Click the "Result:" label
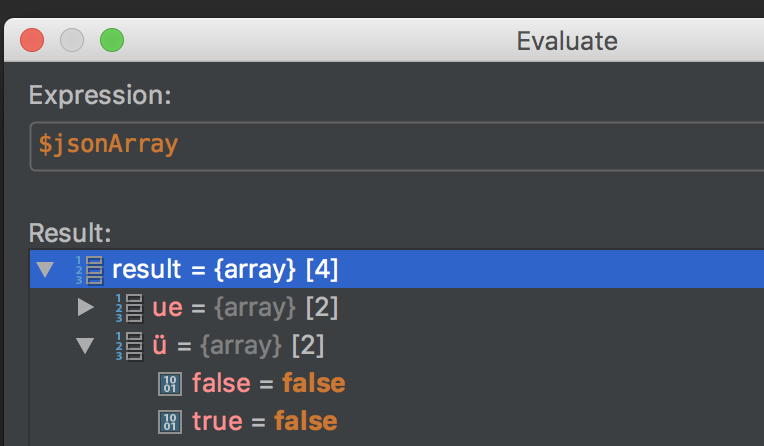 tap(70, 233)
